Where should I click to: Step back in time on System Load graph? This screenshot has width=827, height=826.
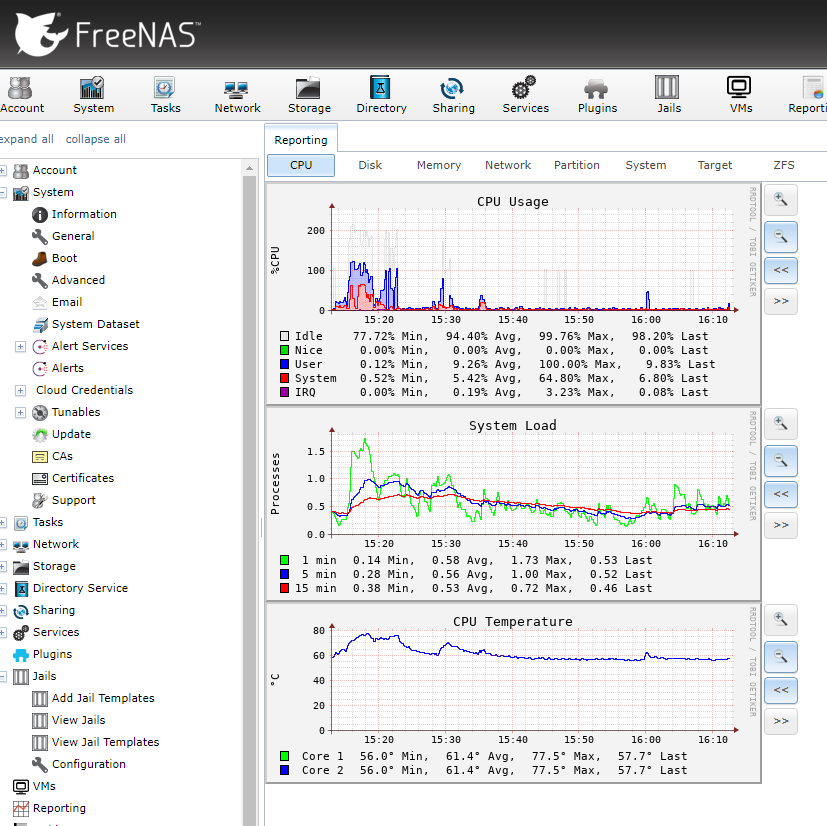(x=781, y=494)
